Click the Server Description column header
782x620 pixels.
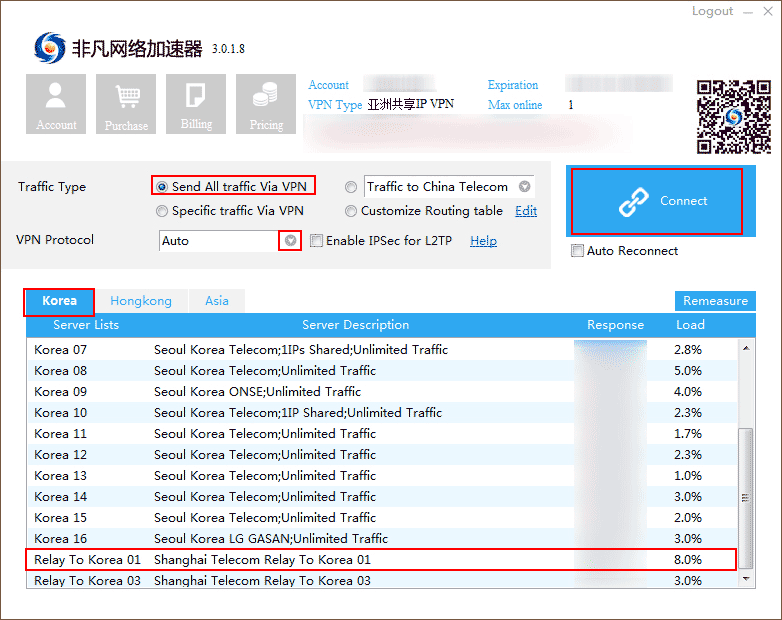[356, 325]
